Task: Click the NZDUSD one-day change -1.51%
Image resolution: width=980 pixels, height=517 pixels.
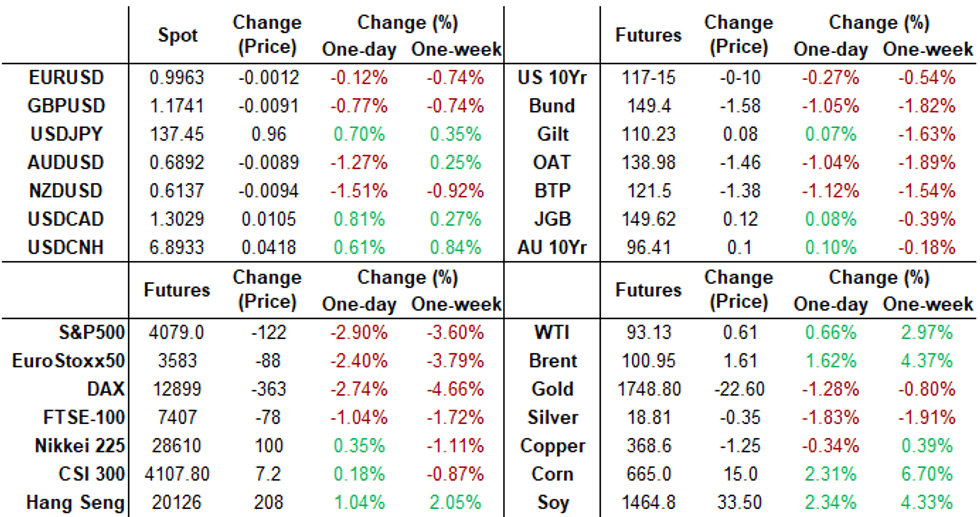Action: pos(359,190)
